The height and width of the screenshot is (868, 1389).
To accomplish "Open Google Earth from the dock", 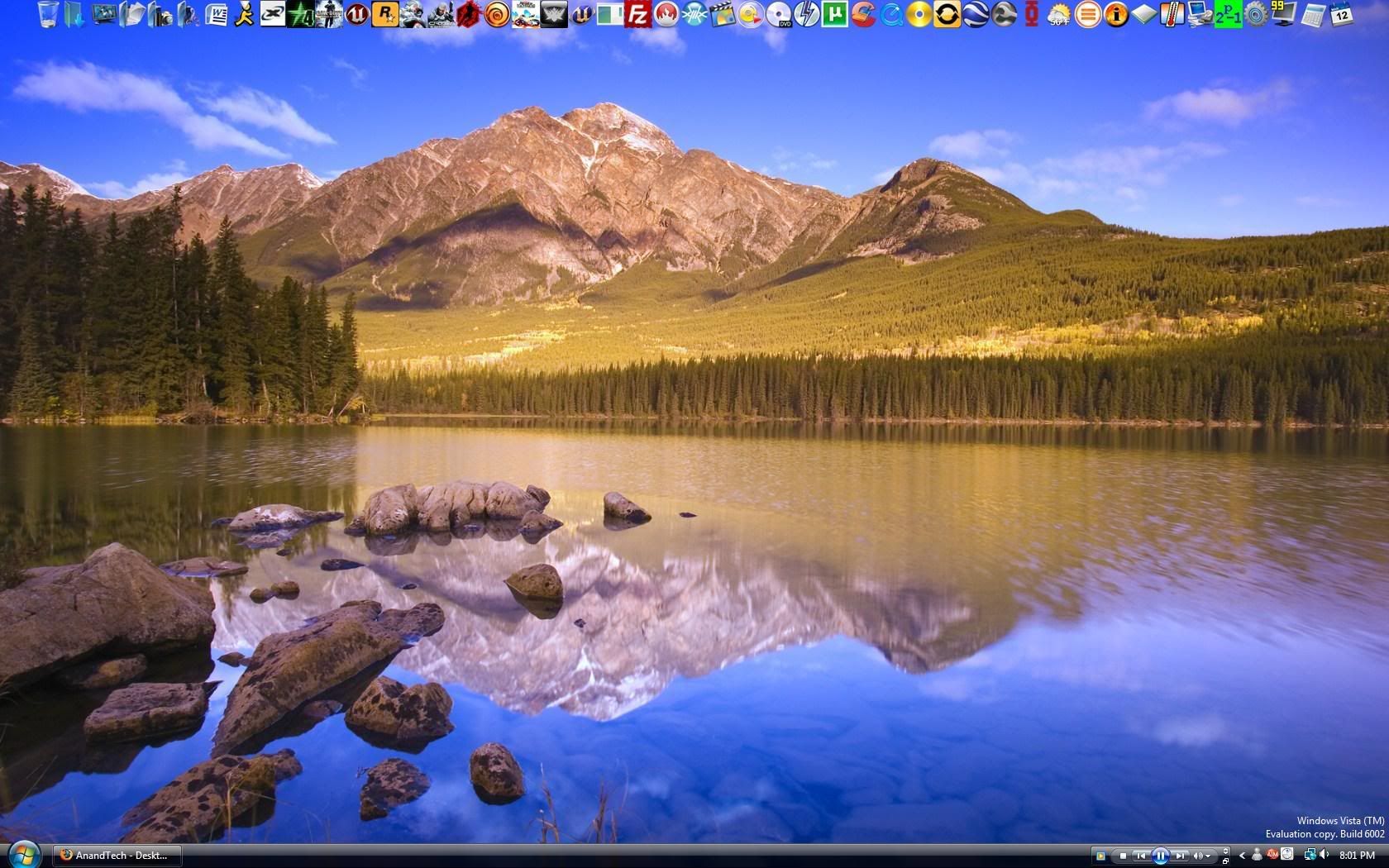I will pyautogui.click(x=976, y=14).
